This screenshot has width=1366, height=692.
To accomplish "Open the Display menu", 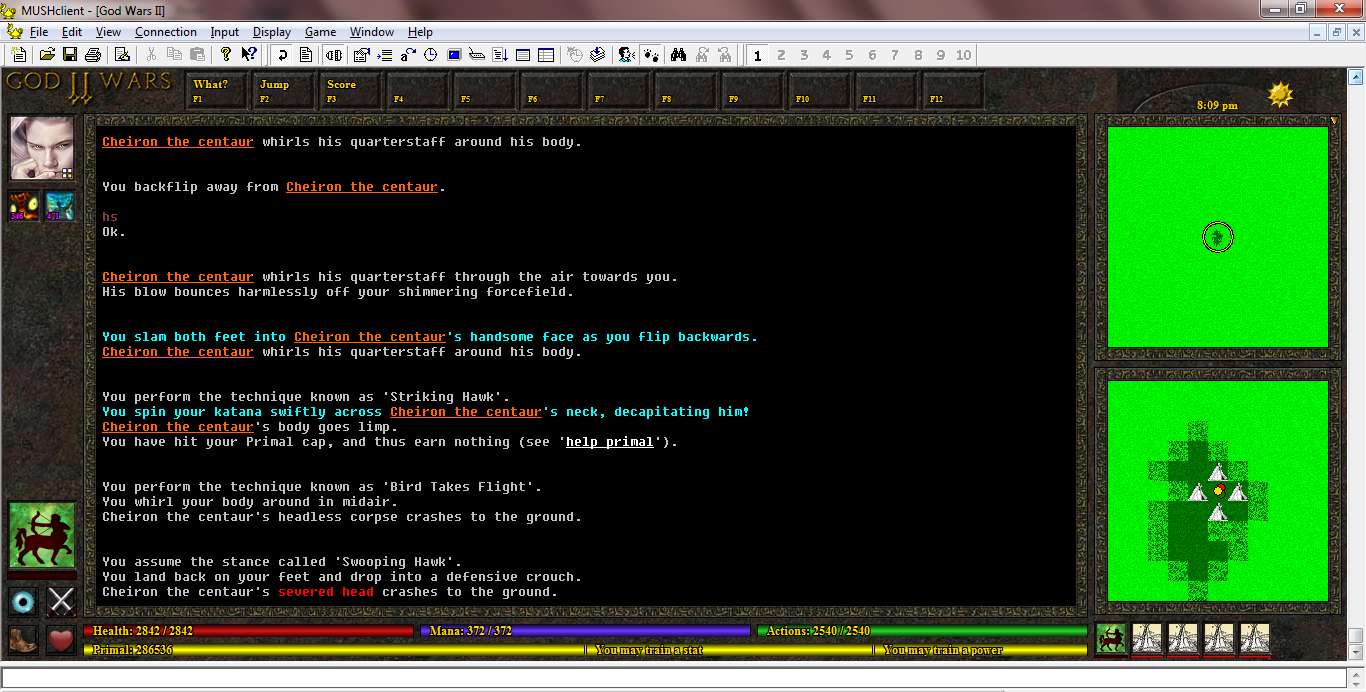I will (272, 32).
